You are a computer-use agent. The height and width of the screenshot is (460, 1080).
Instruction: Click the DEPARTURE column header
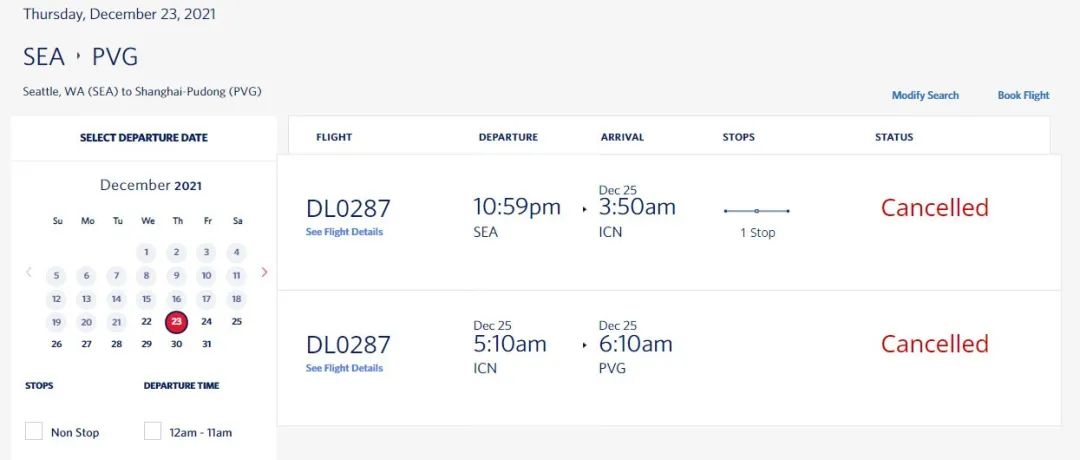pyautogui.click(x=508, y=137)
